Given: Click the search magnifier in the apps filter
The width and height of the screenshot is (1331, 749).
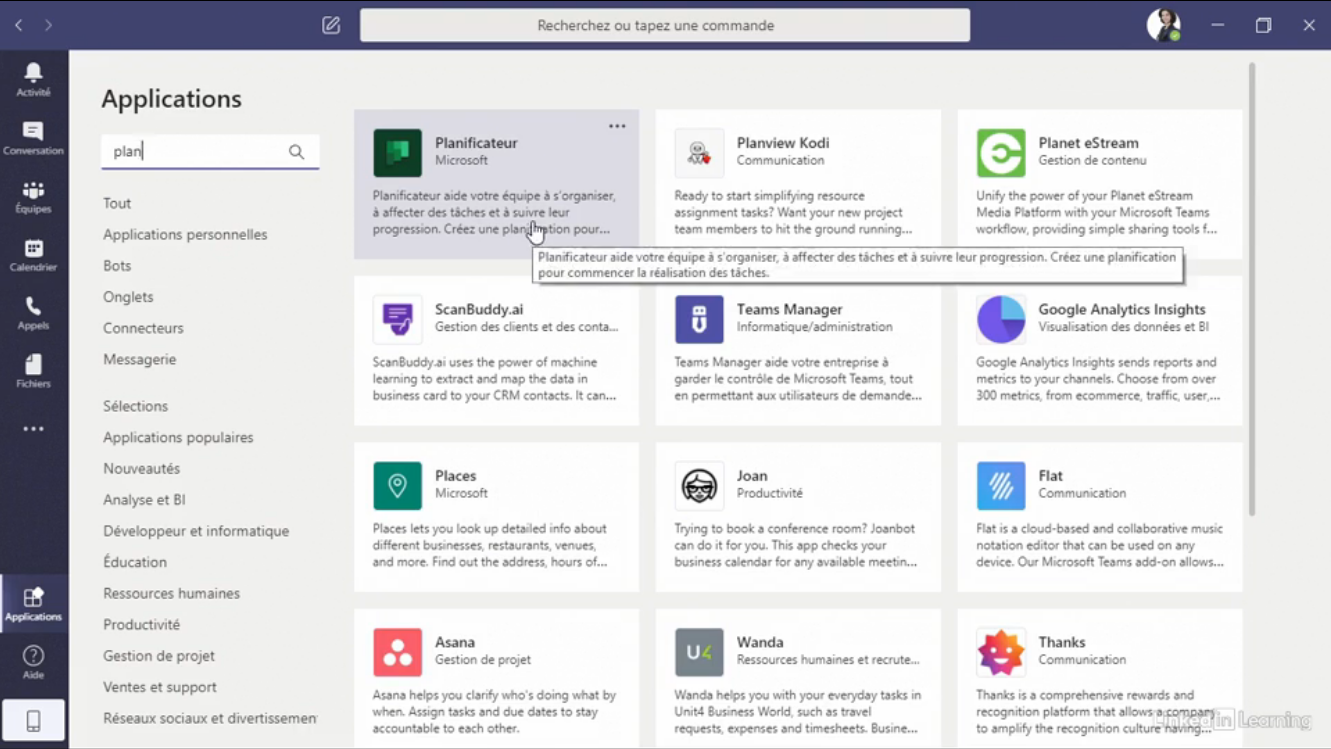Looking at the screenshot, I should tap(296, 152).
